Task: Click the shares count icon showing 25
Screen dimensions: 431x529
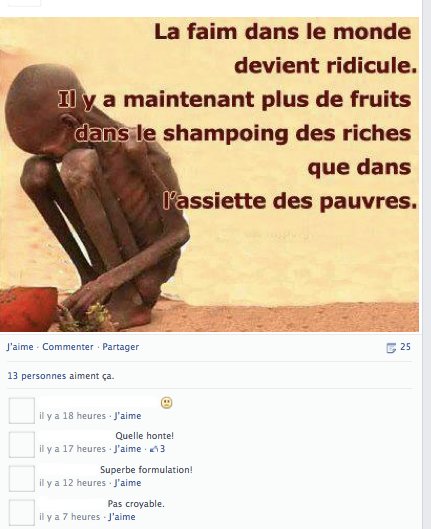Action: 391,347
